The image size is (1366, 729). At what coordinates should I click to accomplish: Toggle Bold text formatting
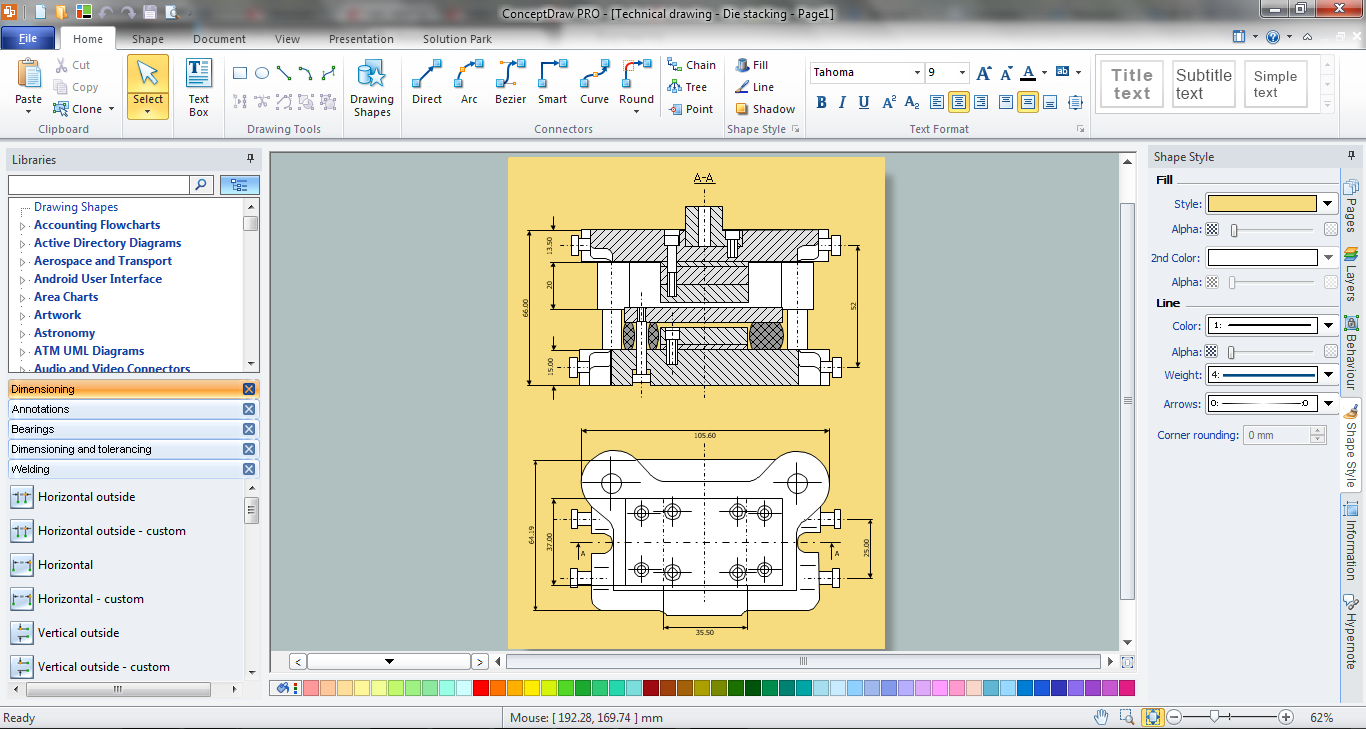tap(820, 102)
